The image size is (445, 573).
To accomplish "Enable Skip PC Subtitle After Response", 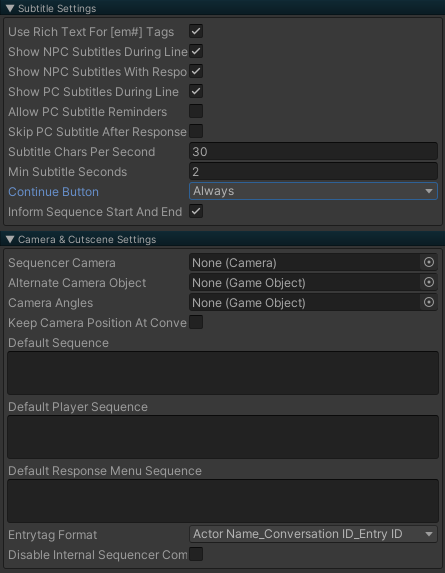I will tap(196, 131).
